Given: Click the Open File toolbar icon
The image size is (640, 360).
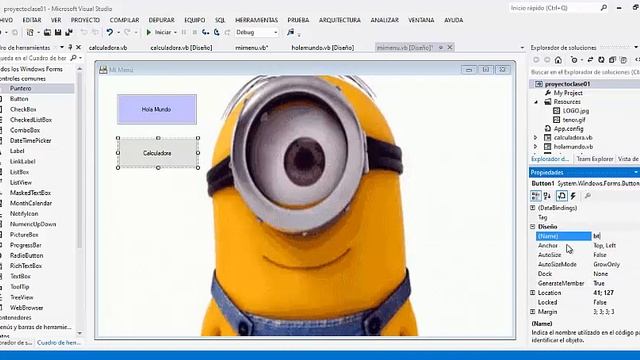Looking at the screenshot, I should [47, 32].
